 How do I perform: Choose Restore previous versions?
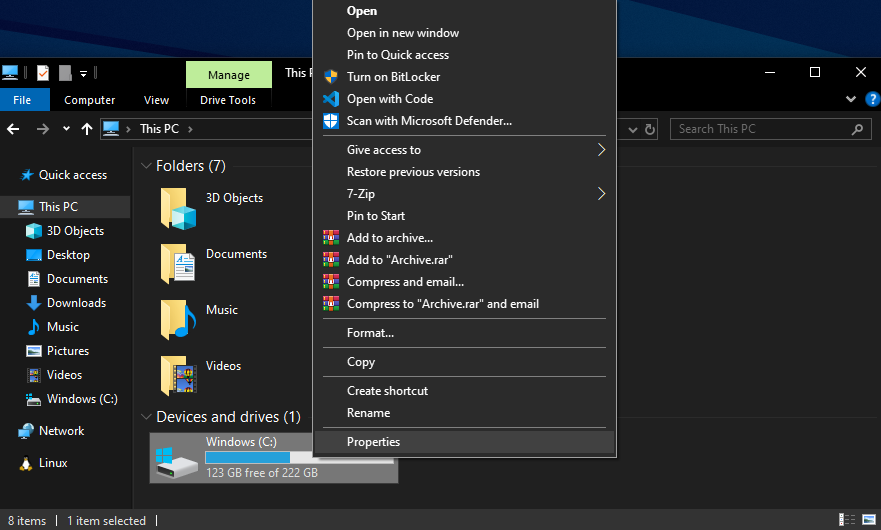(x=464, y=172)
